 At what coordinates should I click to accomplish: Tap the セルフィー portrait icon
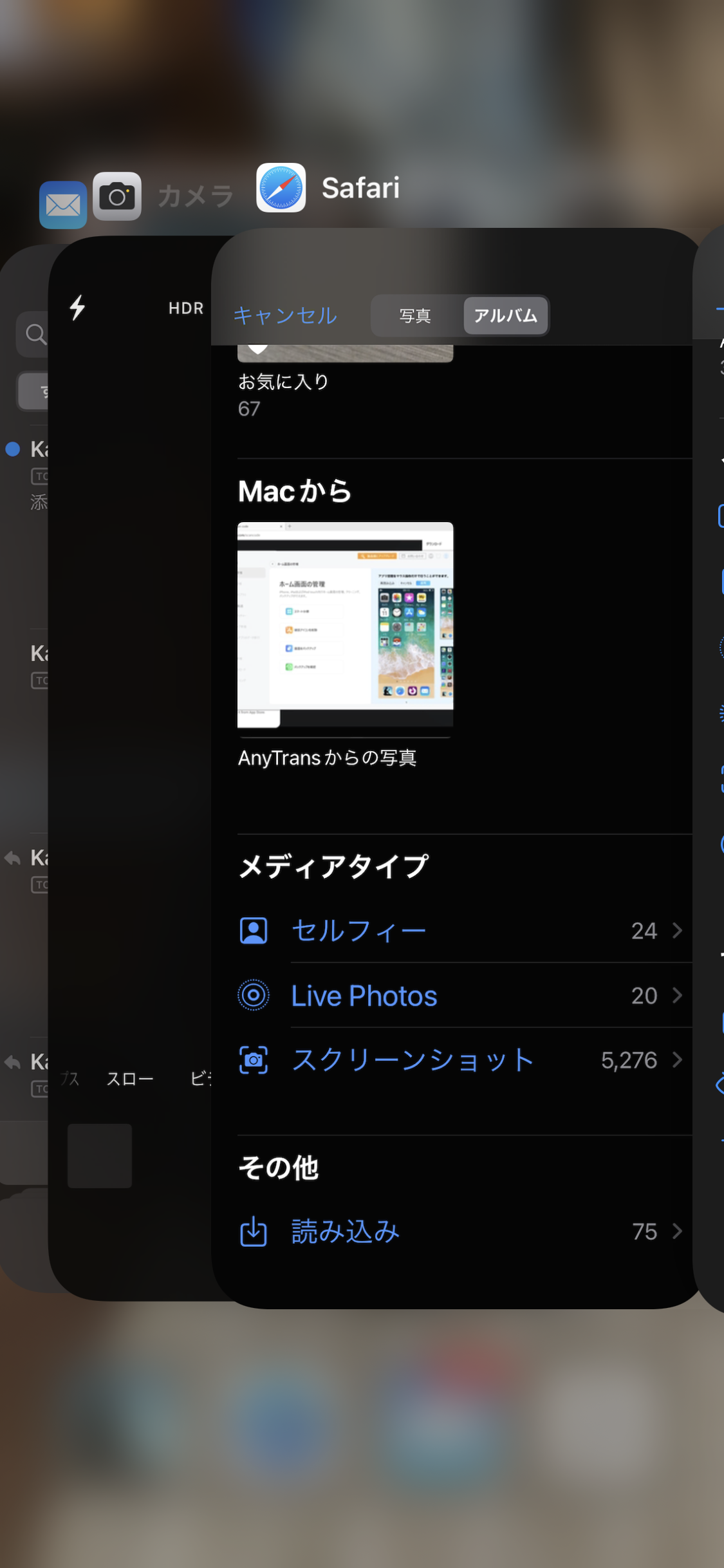pos(254,931)
